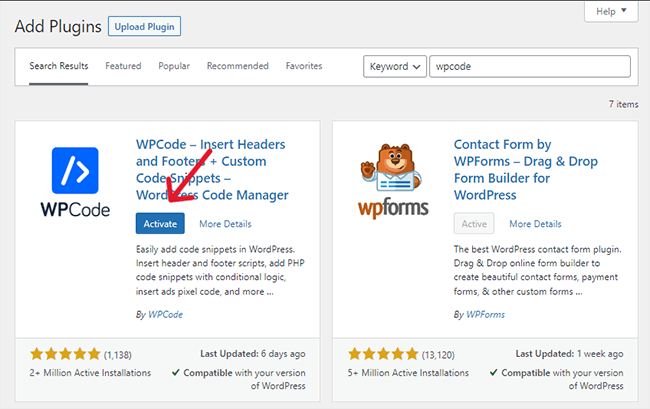Click the Add Plugins page heading

point(58,27)
